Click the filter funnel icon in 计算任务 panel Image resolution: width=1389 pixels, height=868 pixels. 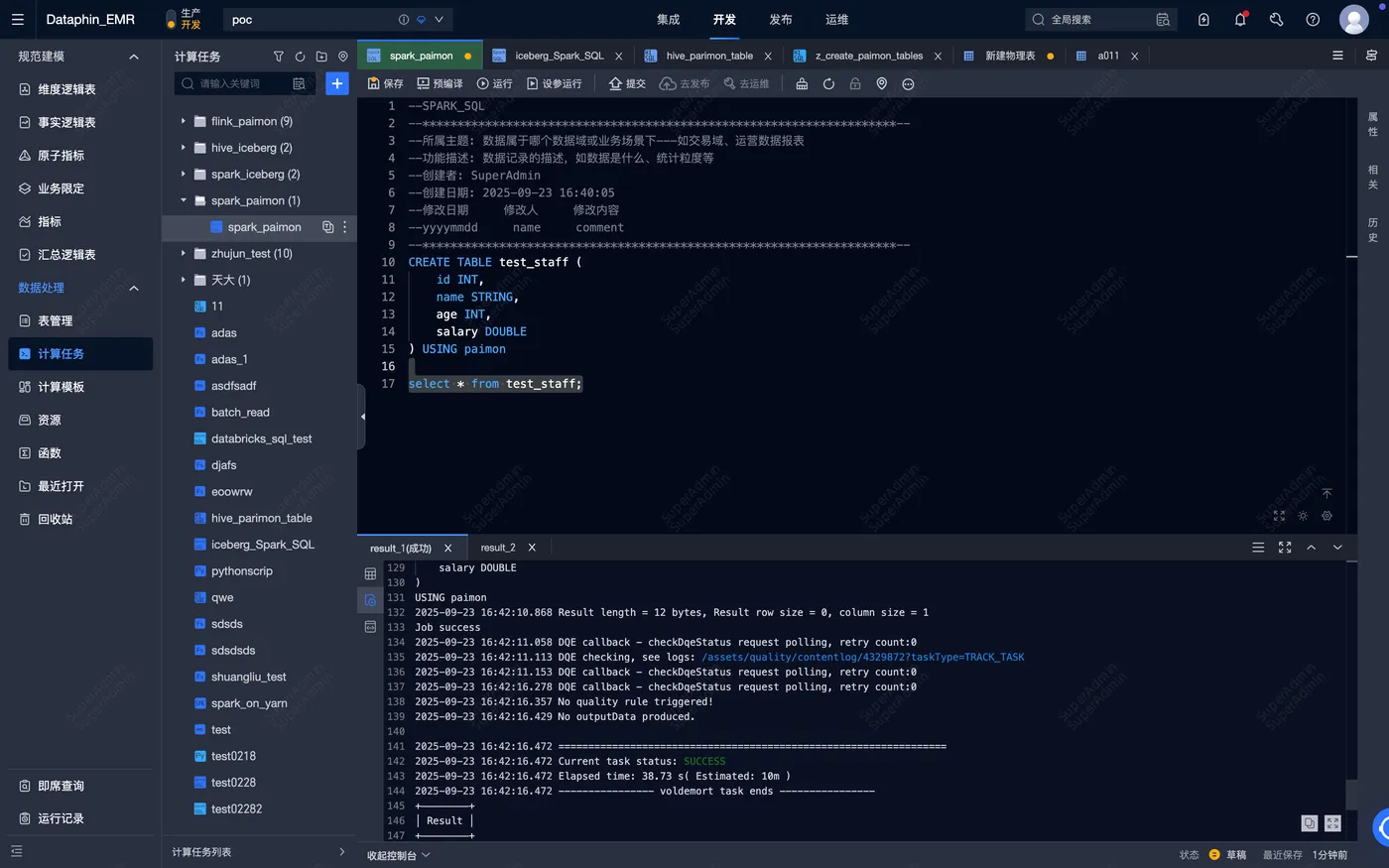click(x=278, y=57)
